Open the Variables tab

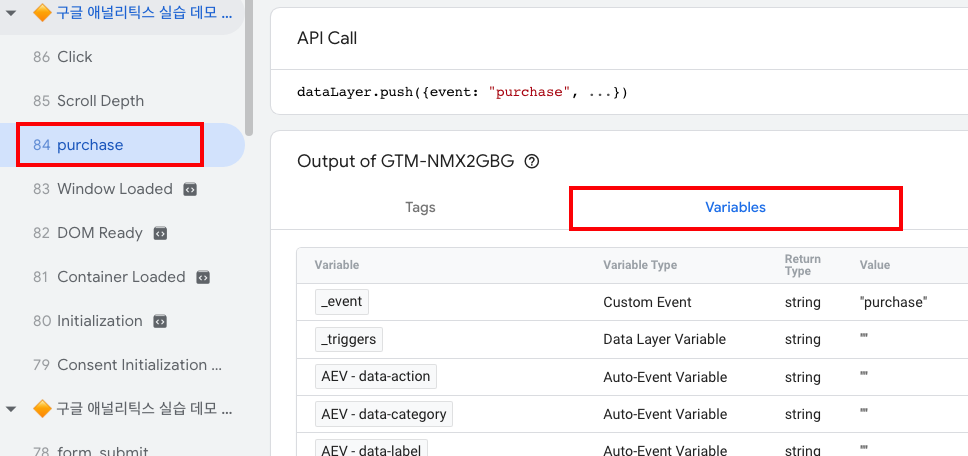click(x=735, y=208)
